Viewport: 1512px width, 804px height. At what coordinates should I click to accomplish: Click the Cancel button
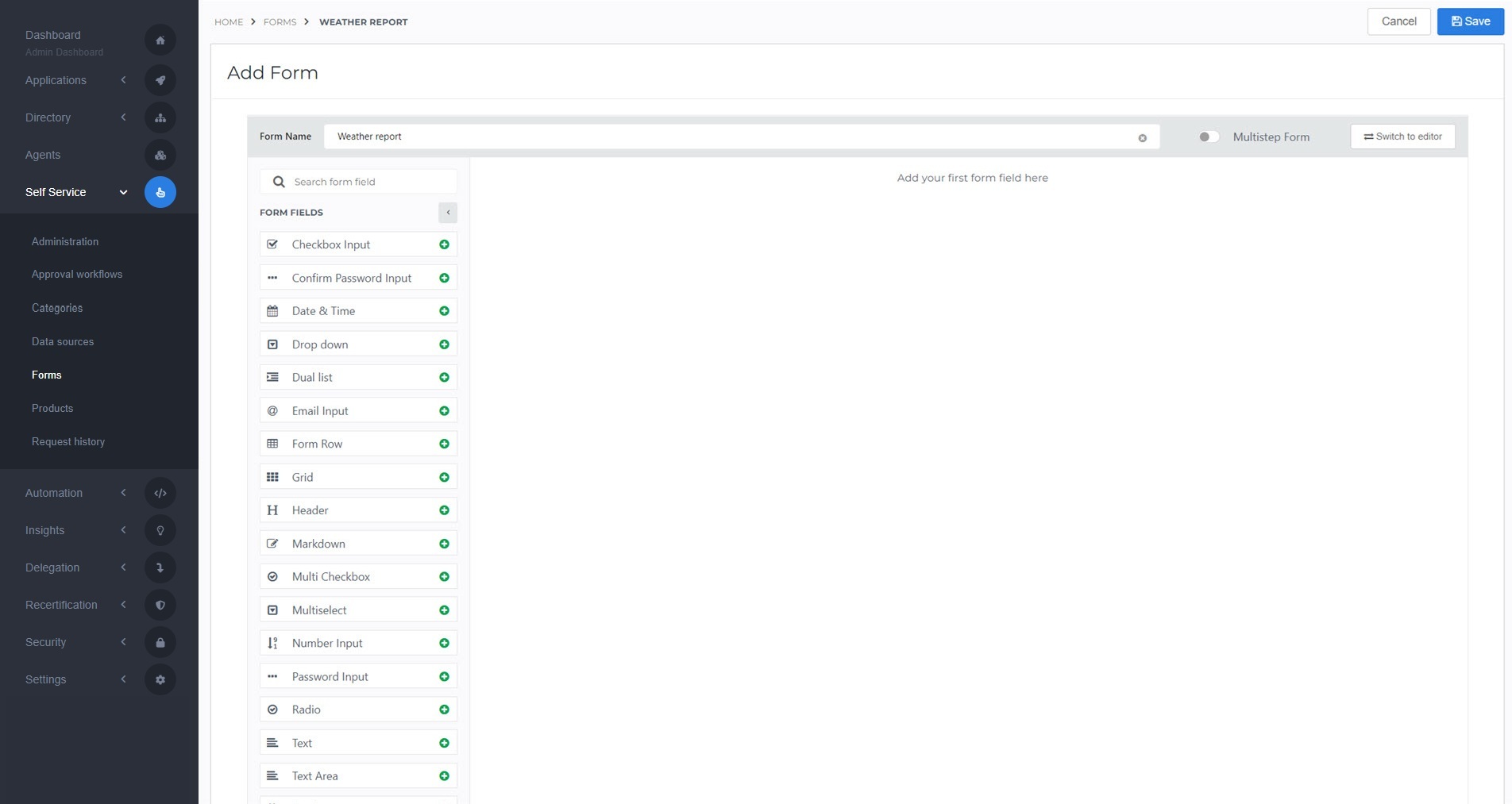coord(1398,21)
